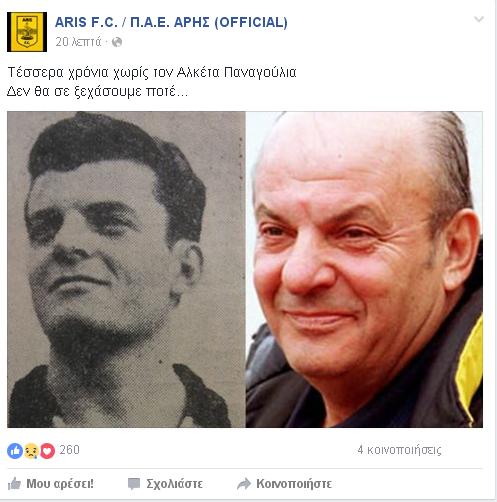Click the globe public-privacy icon
The height and width of the screenshot is (502, 497).
117,42
